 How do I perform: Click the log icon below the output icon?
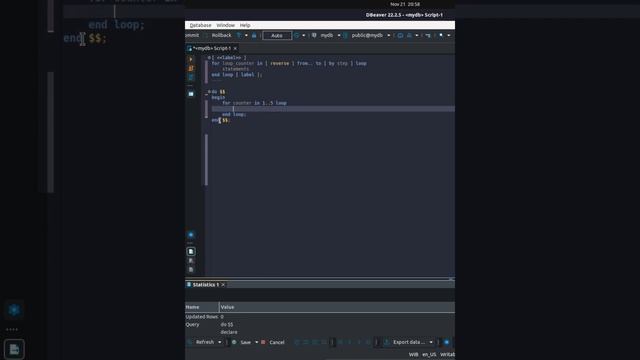(191, 260)
